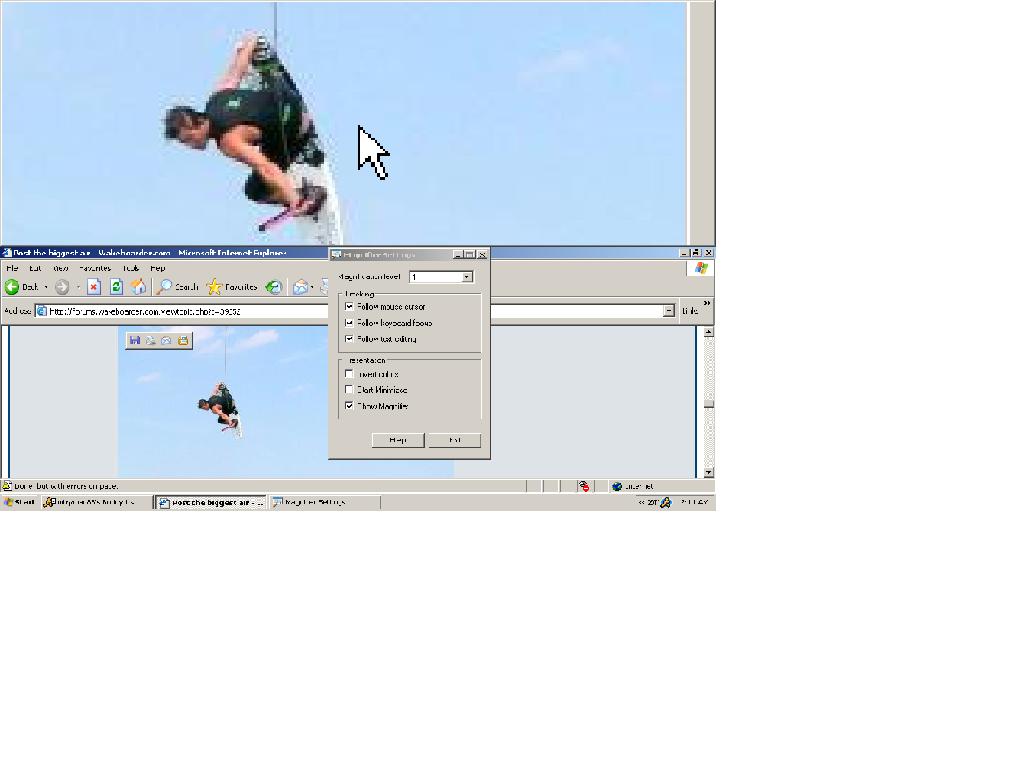Click the Back arrow icon in Internet Explorer
The height and width of the screenshot is (768, 1024).
(12, 287)
